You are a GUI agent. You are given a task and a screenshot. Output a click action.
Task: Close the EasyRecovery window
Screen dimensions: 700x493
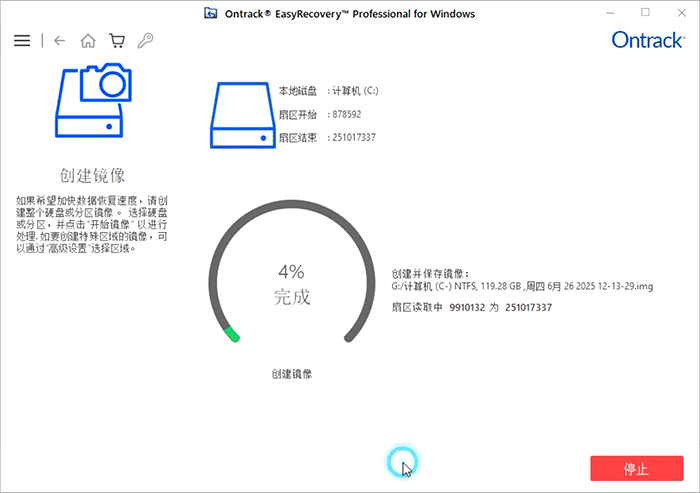pyautogui.click(x=682, y=13)
